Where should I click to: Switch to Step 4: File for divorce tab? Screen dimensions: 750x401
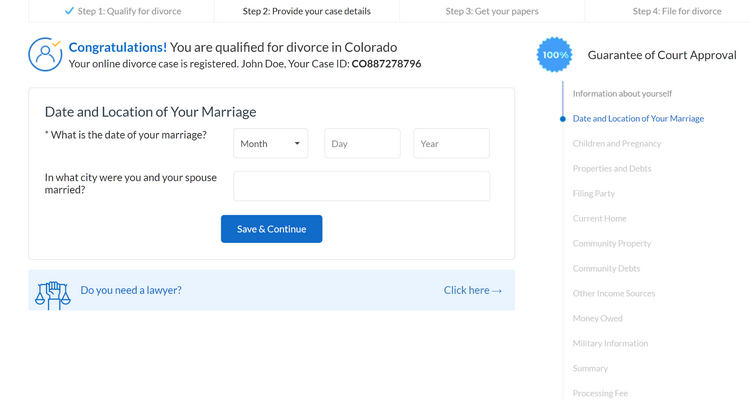[x=676, y=12]
